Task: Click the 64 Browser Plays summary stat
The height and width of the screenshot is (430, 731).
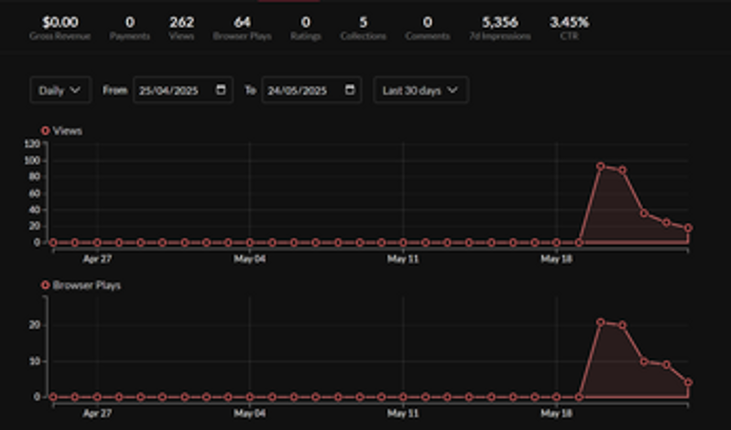Action: (242, 27)
